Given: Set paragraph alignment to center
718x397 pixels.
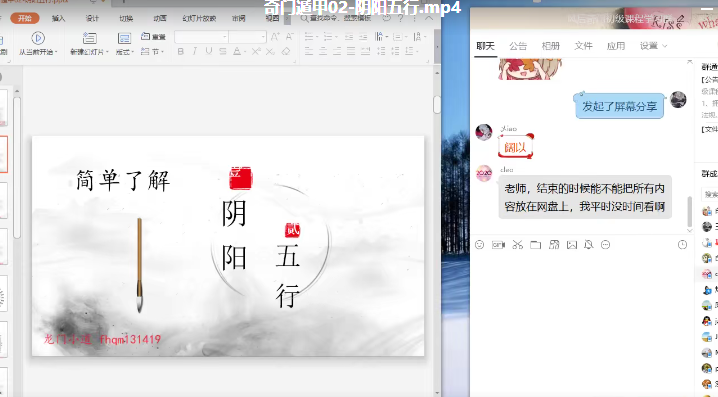Looking at the screenshot, I should [323, 51].
